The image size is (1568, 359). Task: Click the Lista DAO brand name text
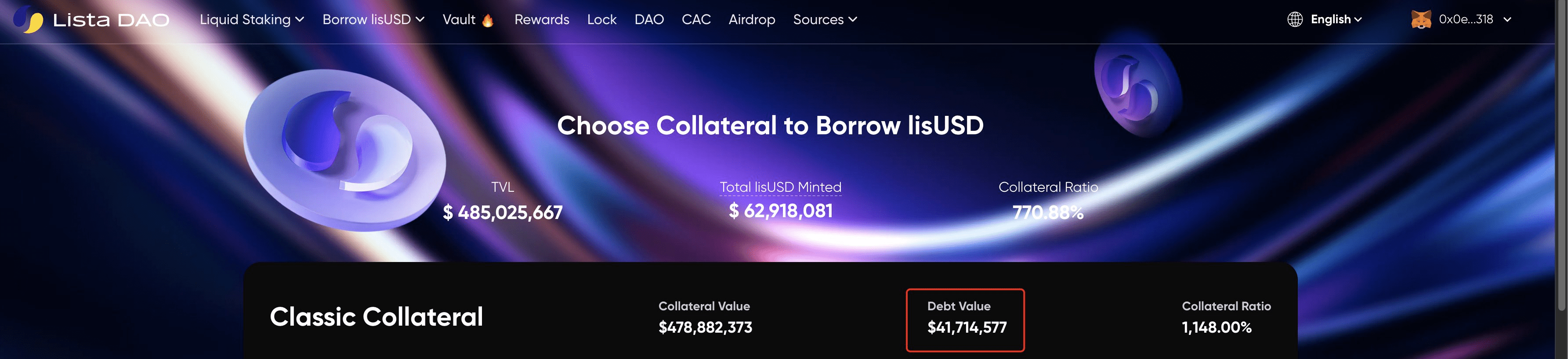click(x=111, y=20)
